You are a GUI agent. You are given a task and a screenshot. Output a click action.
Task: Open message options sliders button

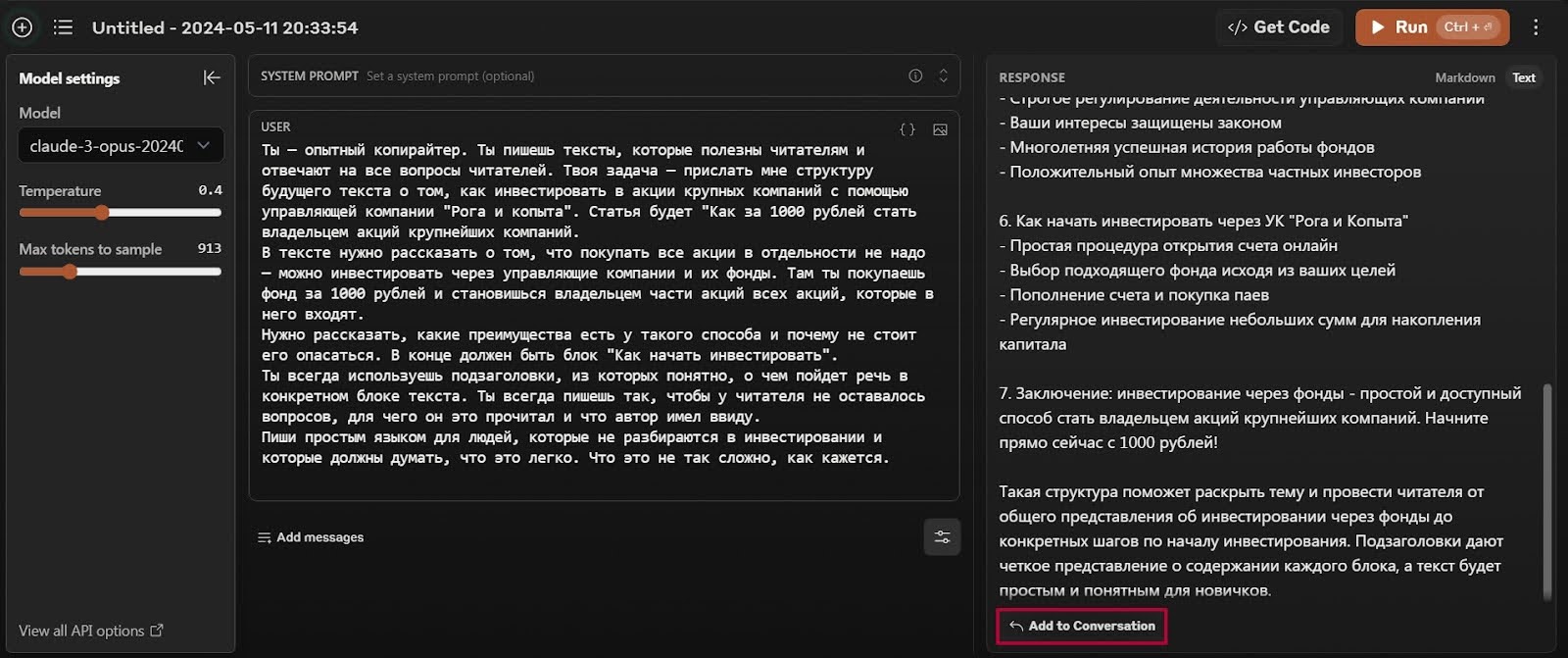click(942, 536)
